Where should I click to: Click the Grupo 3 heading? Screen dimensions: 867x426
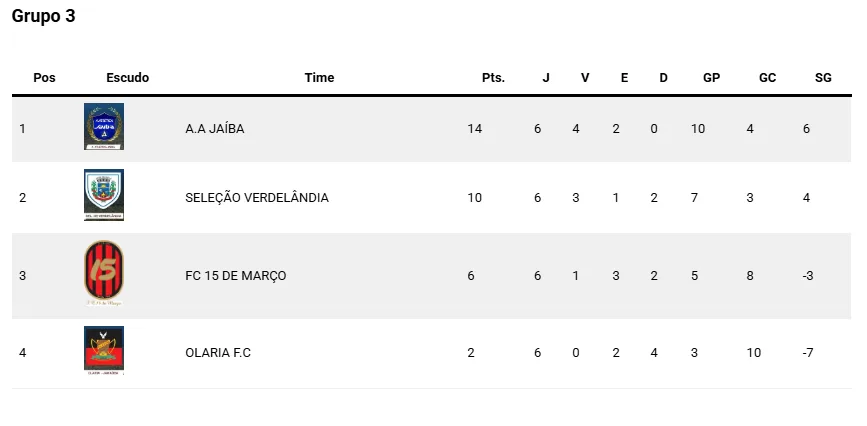pyautogui.click(x=43, y=16)
